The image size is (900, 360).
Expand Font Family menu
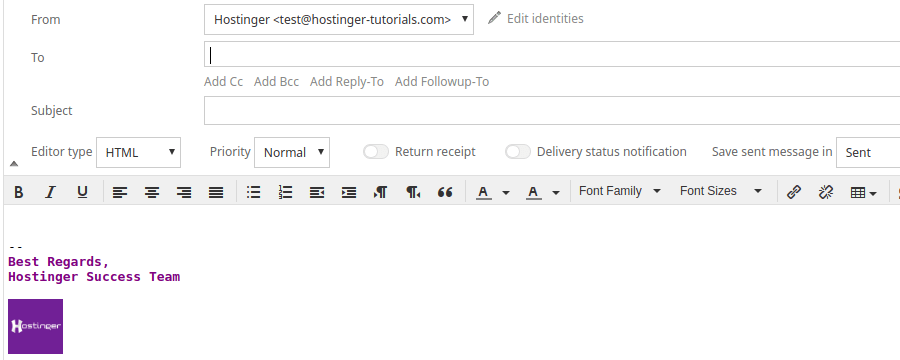pyautogui.click(x=620, y=191)
